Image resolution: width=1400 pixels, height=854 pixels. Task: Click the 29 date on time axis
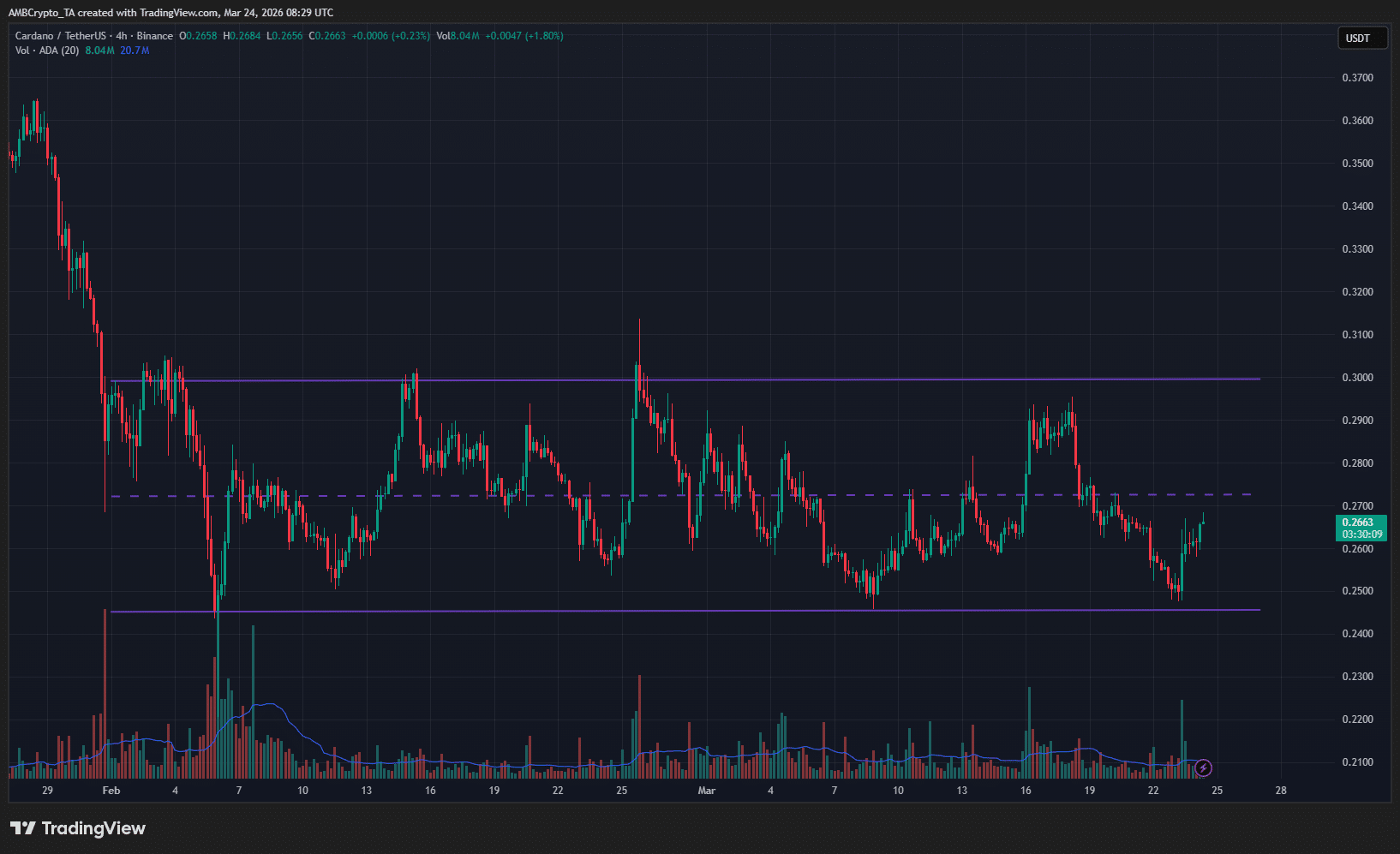[47, 791]
